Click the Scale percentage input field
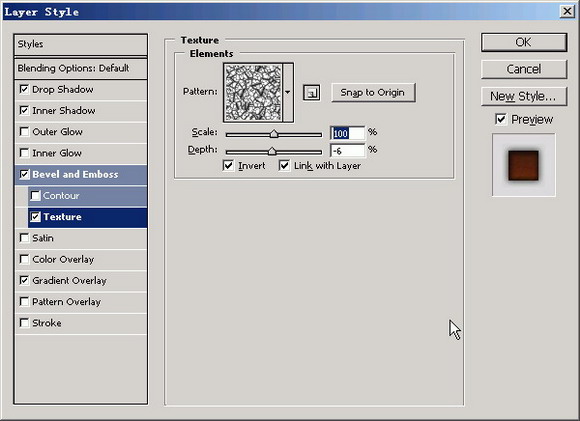 click(347, 133)
